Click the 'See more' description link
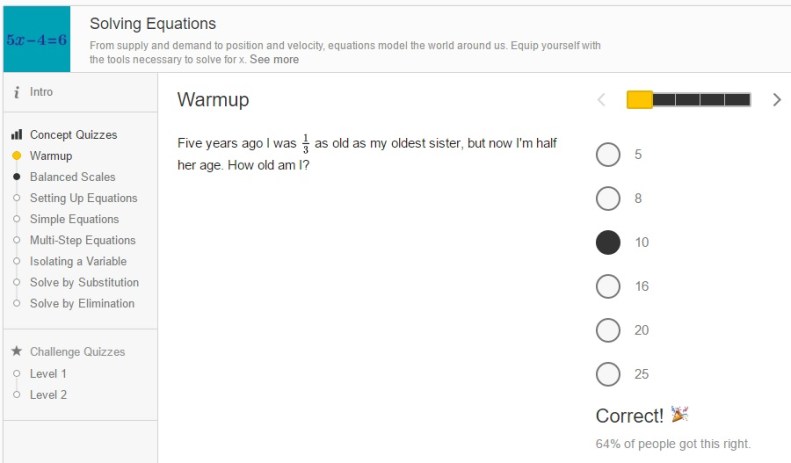The image size is (791, 463). tap(274, 60)
